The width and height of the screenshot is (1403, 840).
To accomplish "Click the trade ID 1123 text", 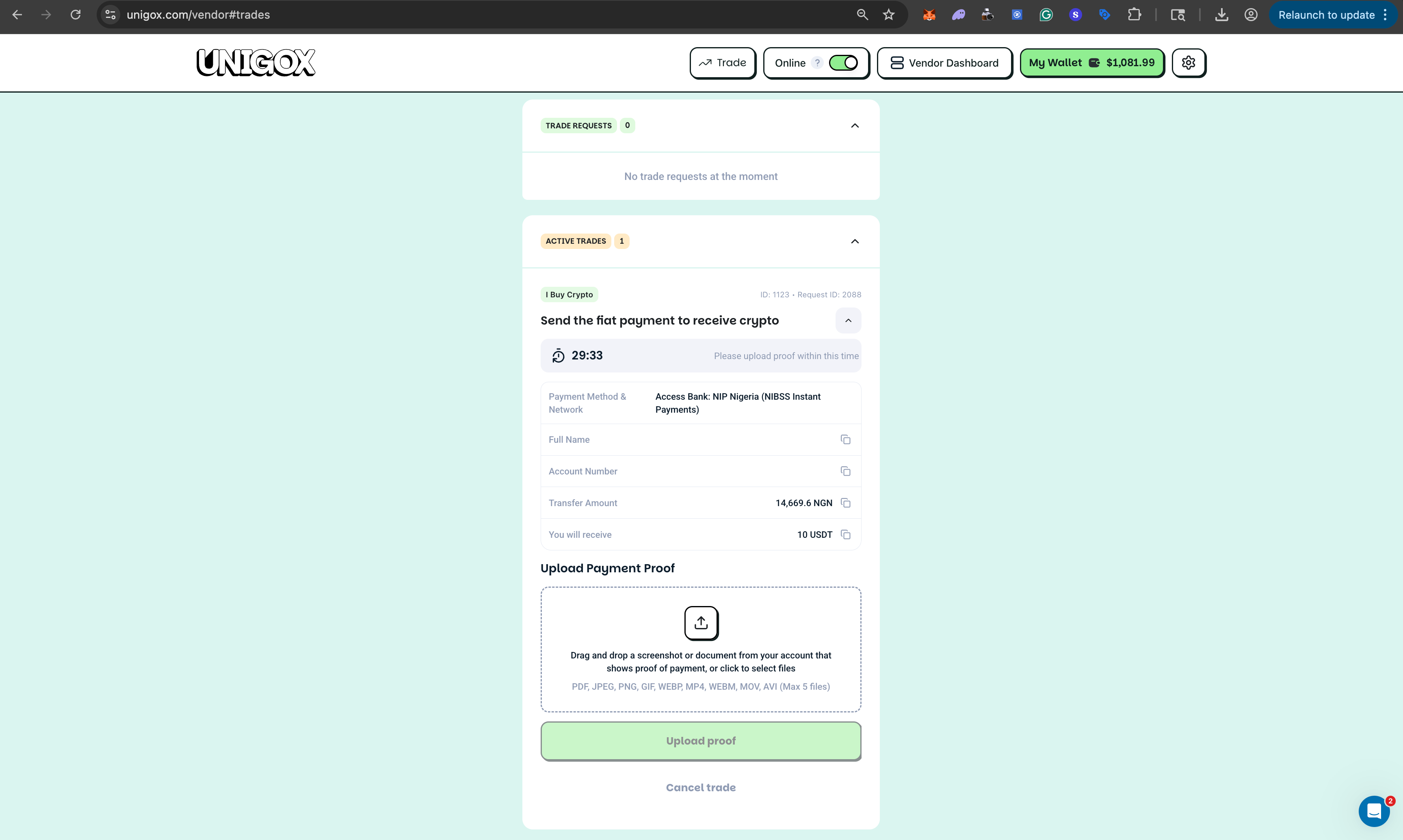I will pos(774,295).
